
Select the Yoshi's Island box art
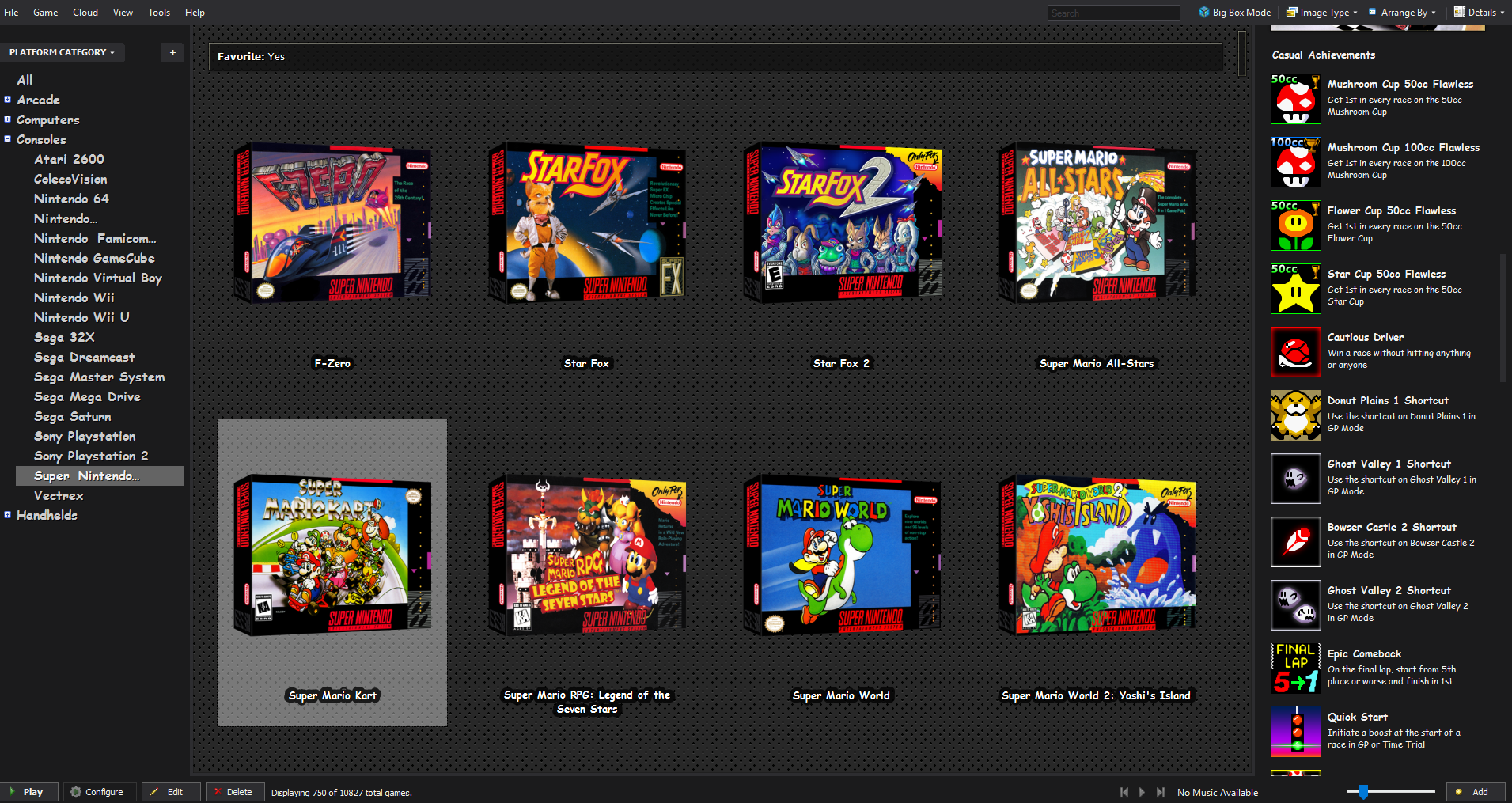point(1097,555)
